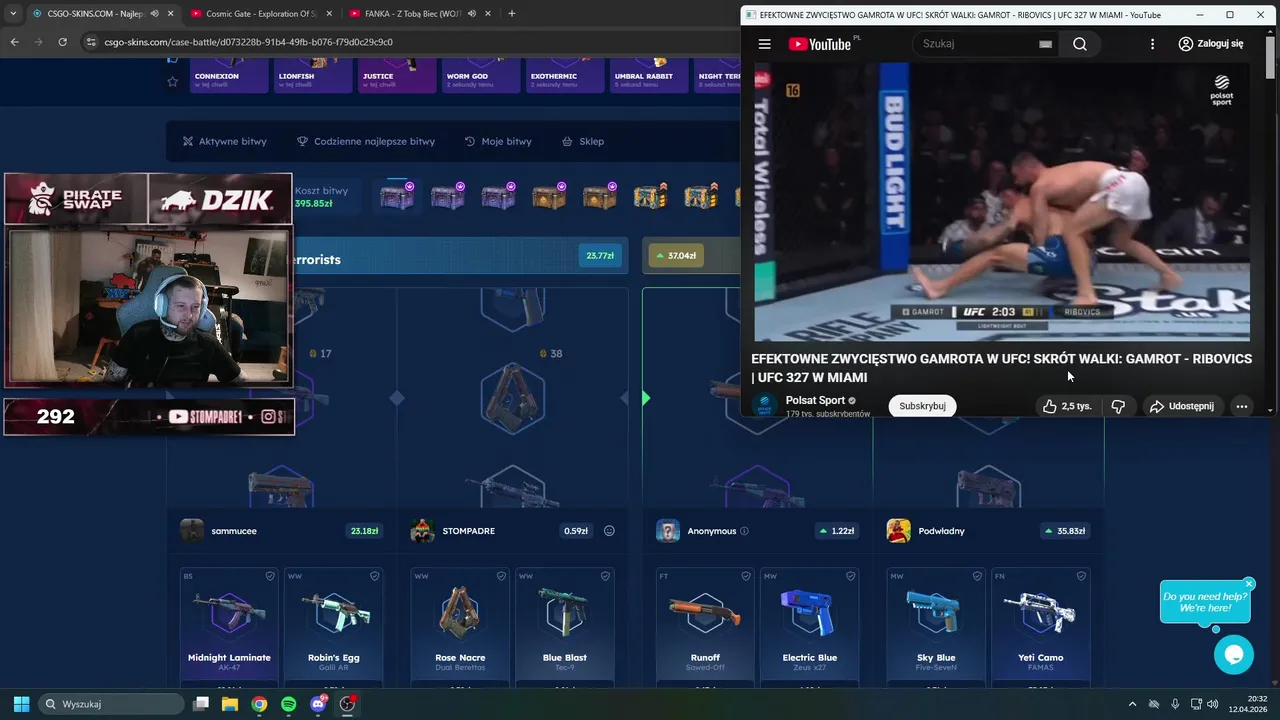1280x720 pixels.
Task: Reload the csgo-skins page
Action: click(62, 42)
